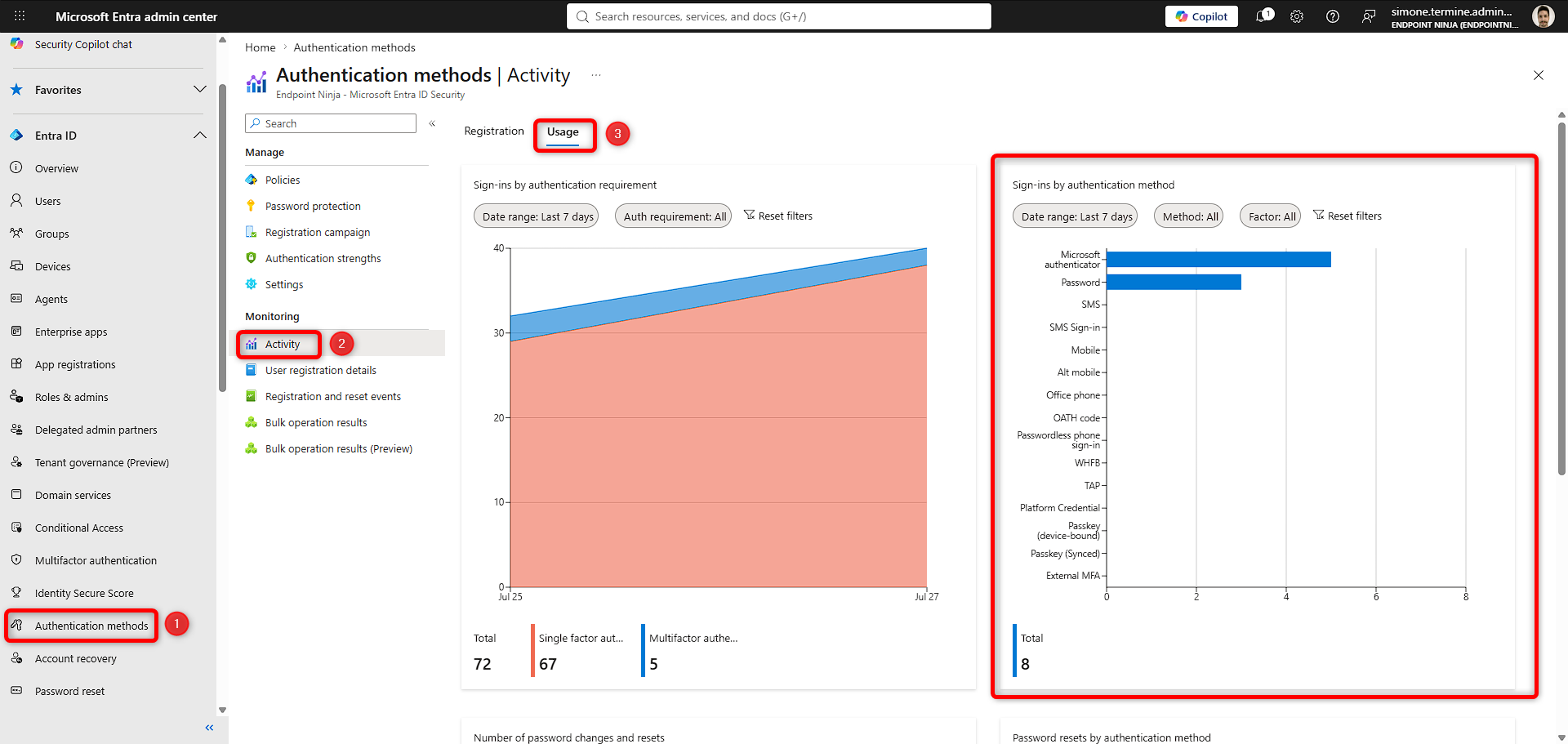Collapse the left navigation double chevron

[209, 728]
